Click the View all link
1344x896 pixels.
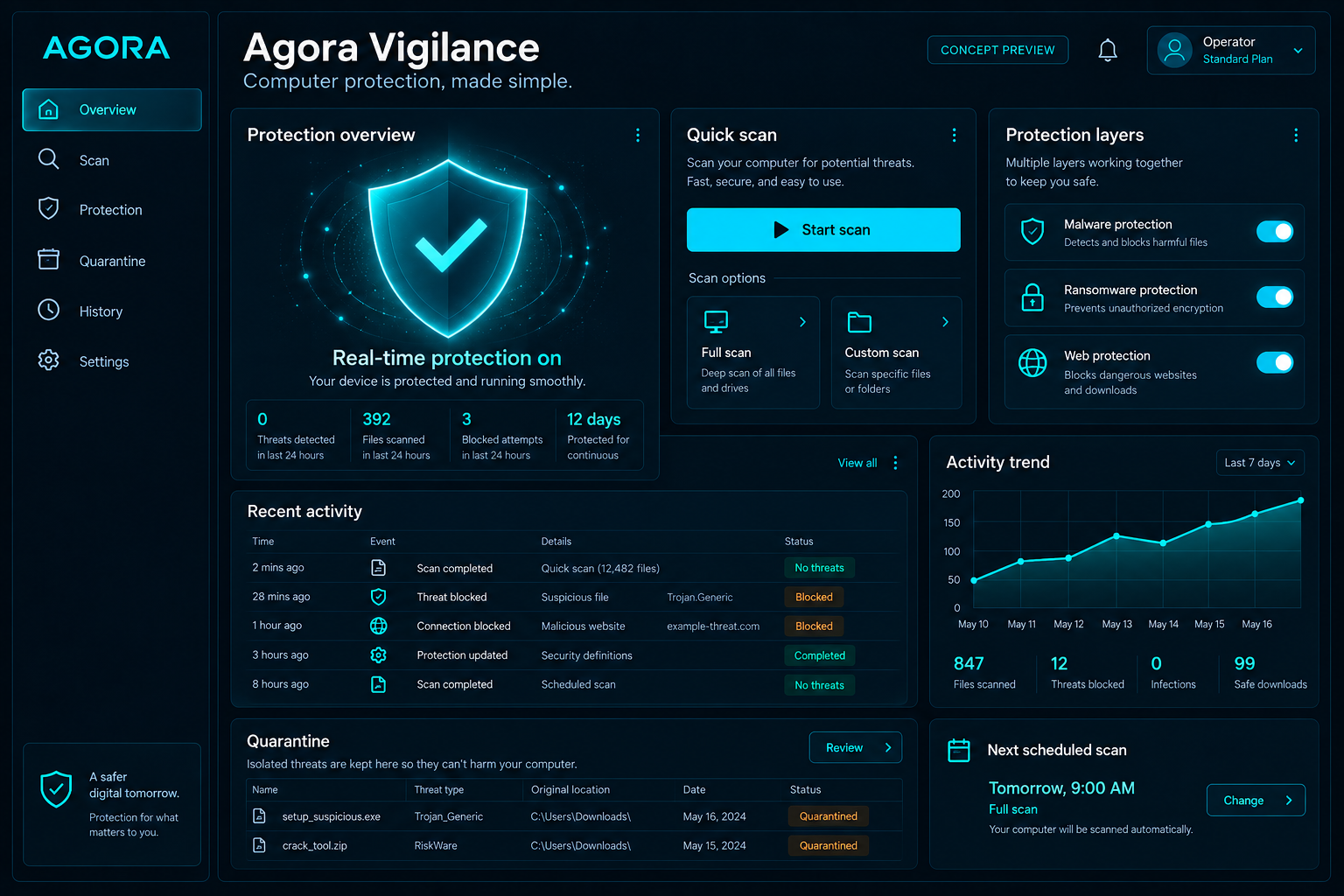point(857,463)
